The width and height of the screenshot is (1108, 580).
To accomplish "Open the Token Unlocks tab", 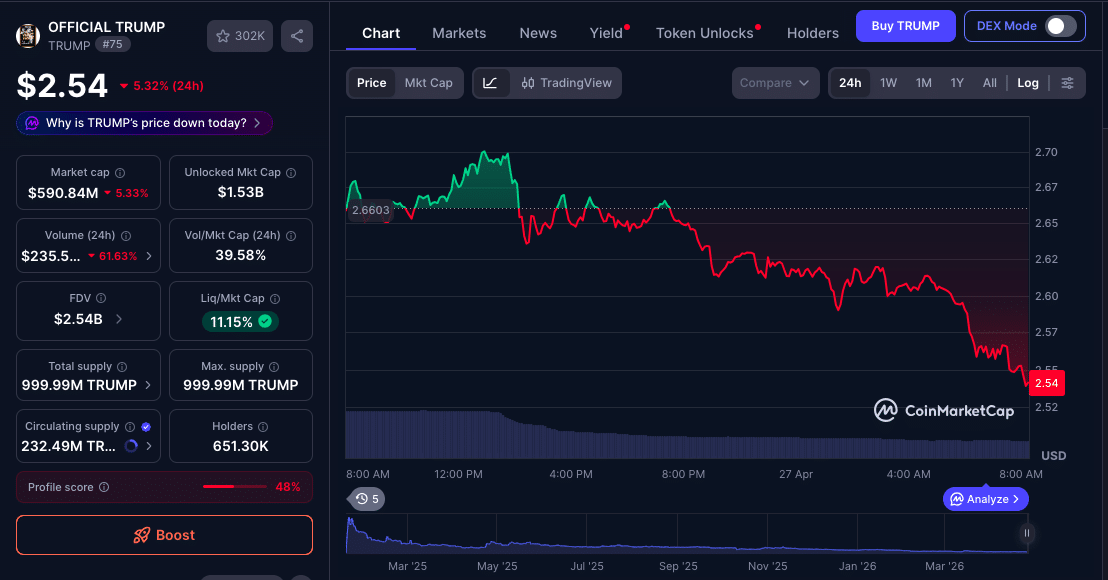I will [704, 32].
